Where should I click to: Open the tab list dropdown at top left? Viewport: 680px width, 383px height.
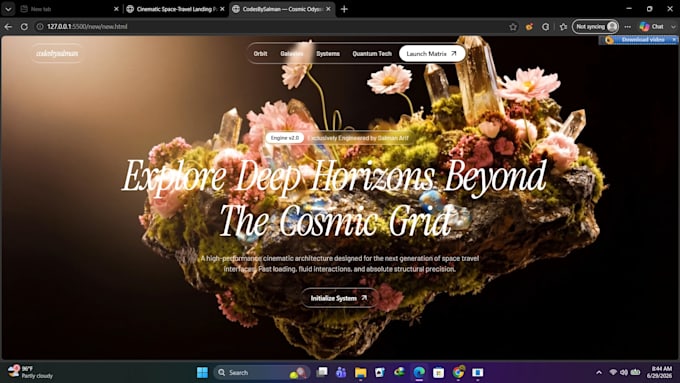[x=8, y=9]
